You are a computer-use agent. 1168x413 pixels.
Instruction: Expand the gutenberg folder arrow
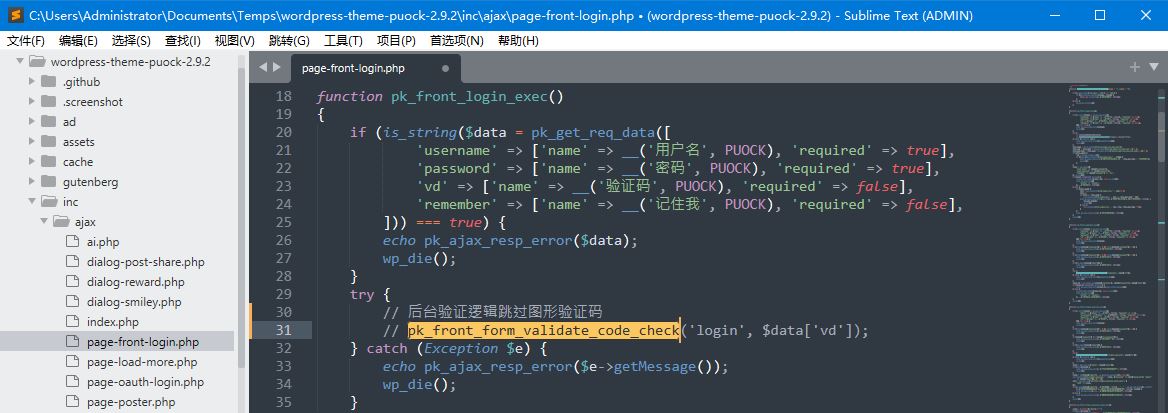[x=32, y=182]
